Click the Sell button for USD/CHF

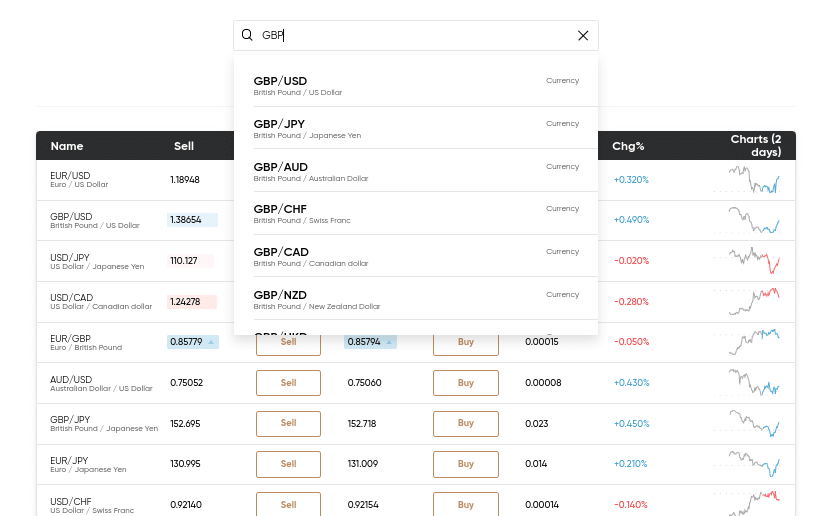288,504
